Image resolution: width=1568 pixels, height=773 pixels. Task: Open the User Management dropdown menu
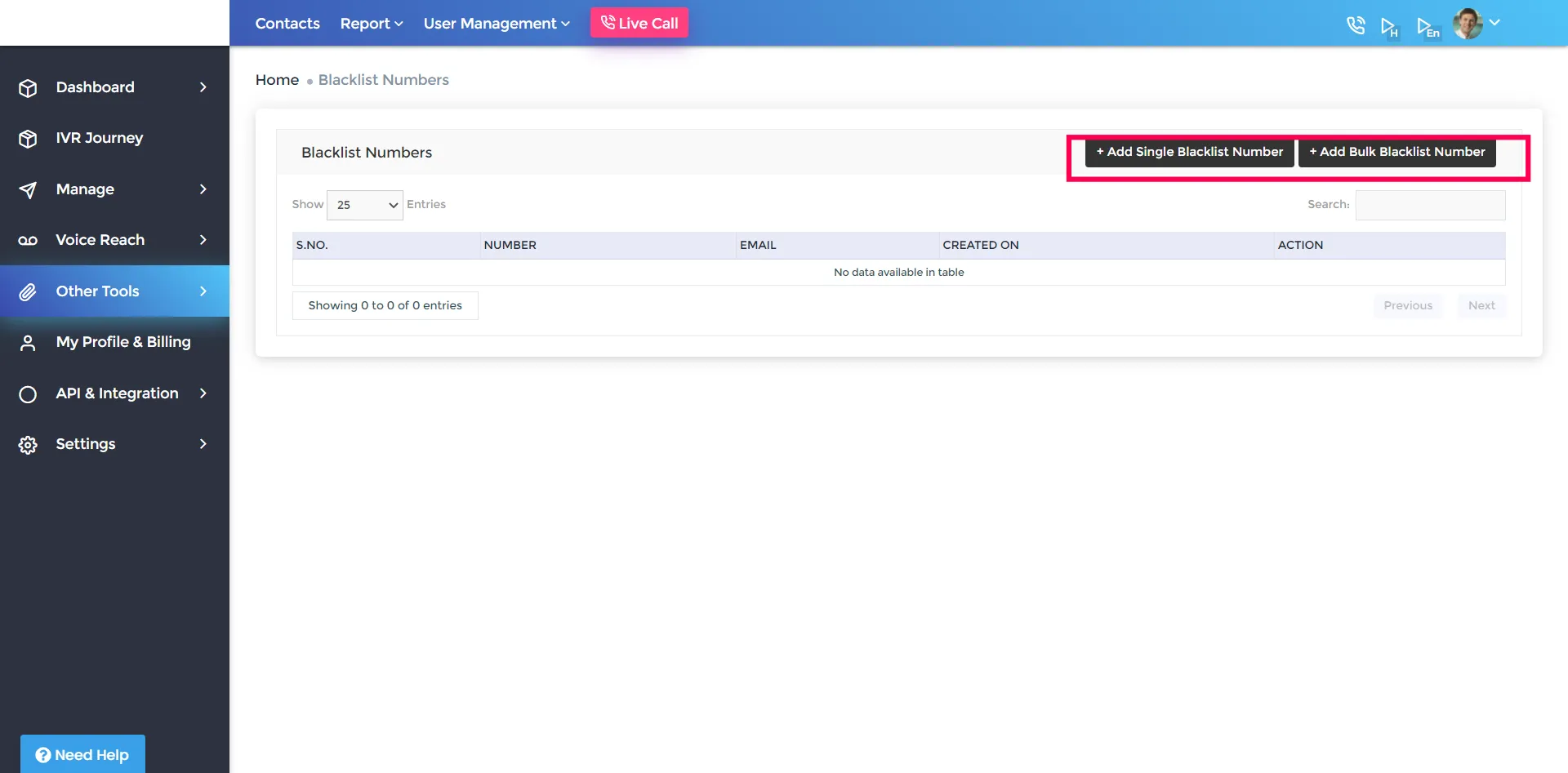coord(497,24)
